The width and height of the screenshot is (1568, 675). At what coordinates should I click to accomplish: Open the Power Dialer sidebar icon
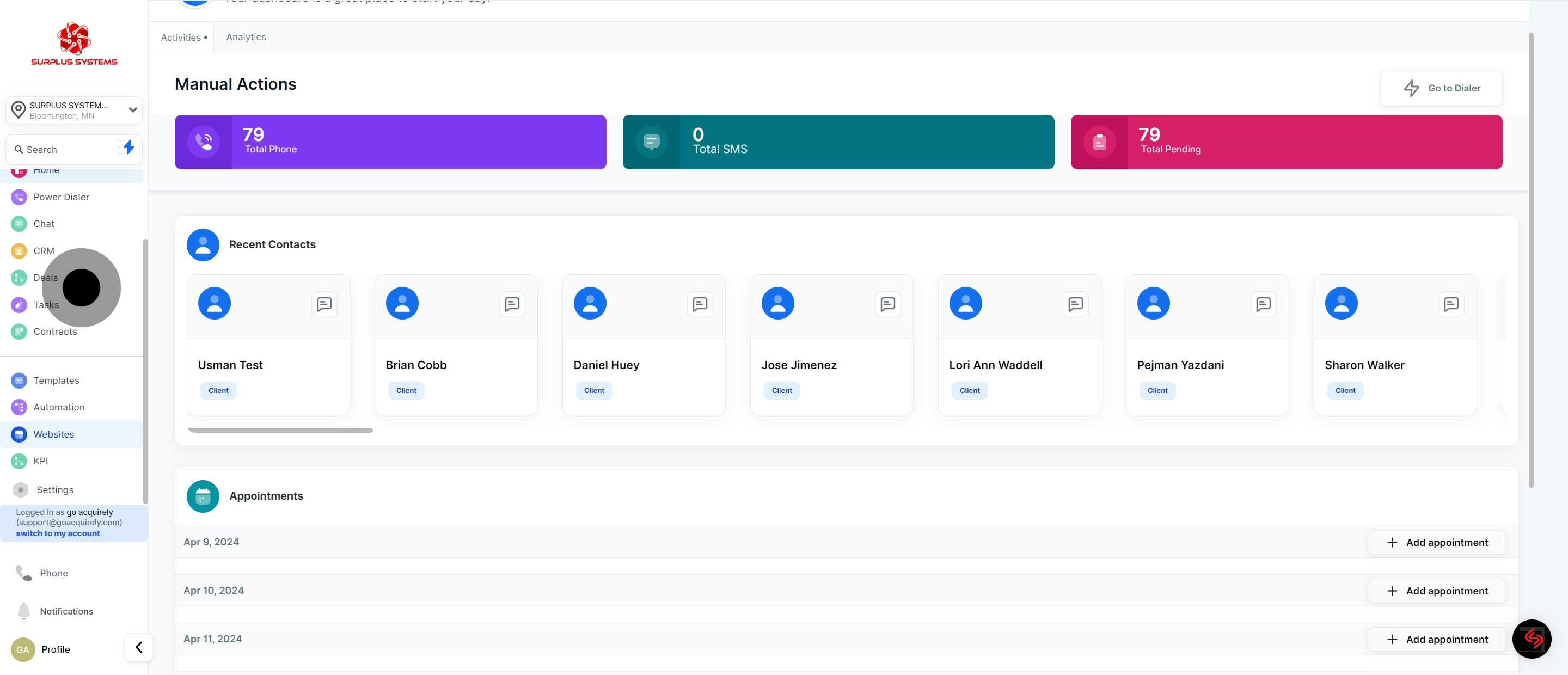19,197
